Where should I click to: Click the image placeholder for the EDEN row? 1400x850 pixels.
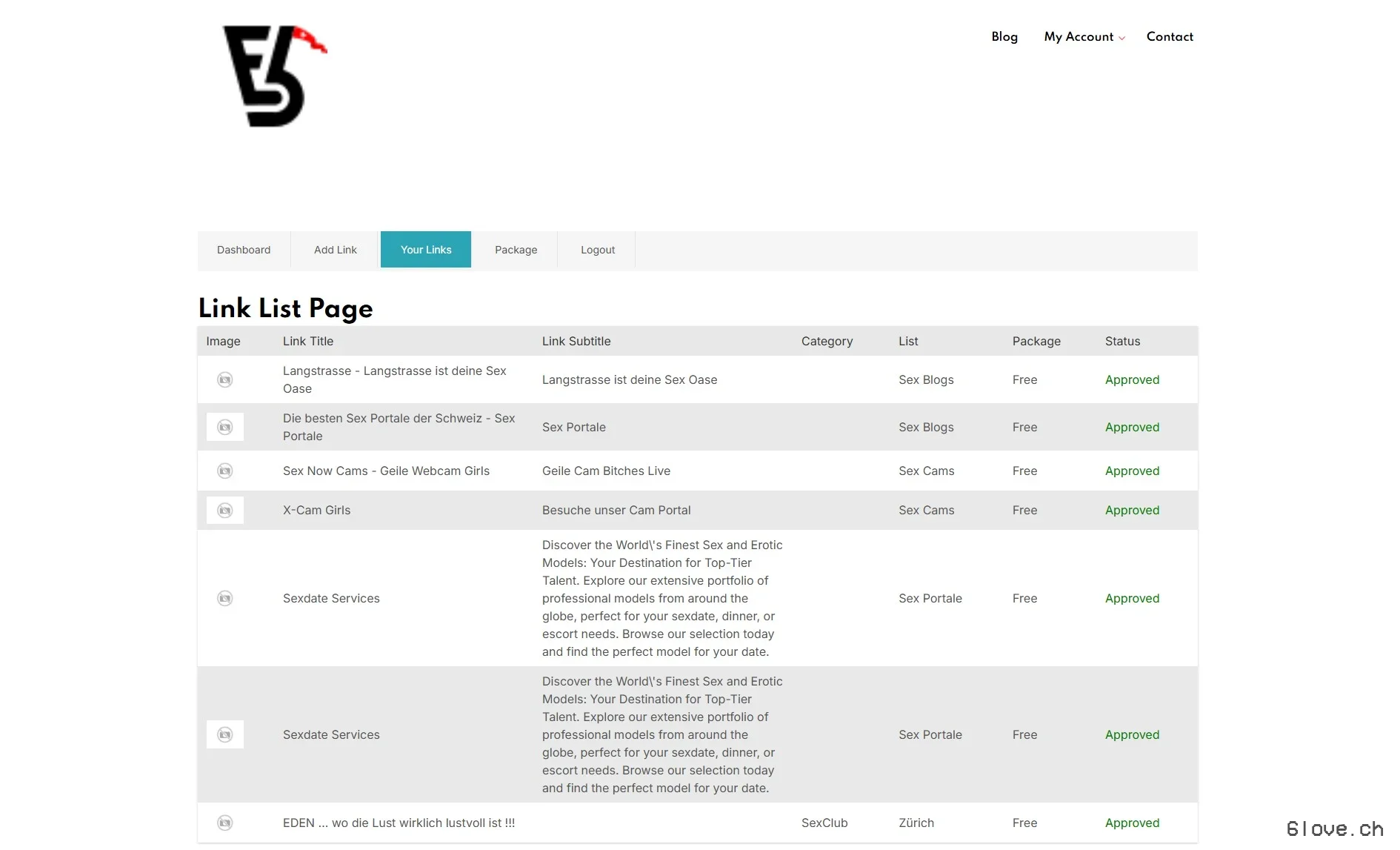[225, 823]
